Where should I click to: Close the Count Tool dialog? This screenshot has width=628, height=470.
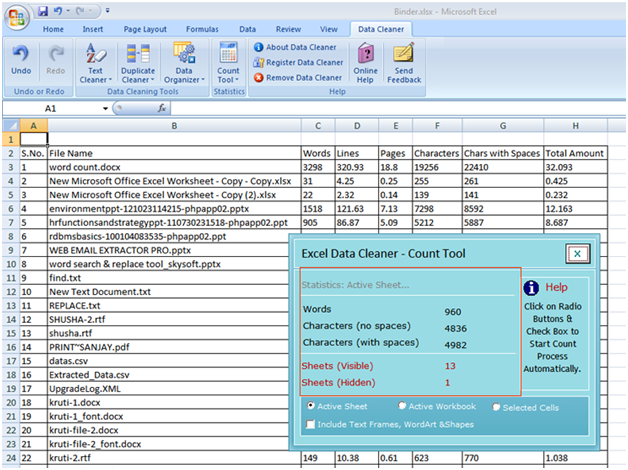click(x=578, y=253)
